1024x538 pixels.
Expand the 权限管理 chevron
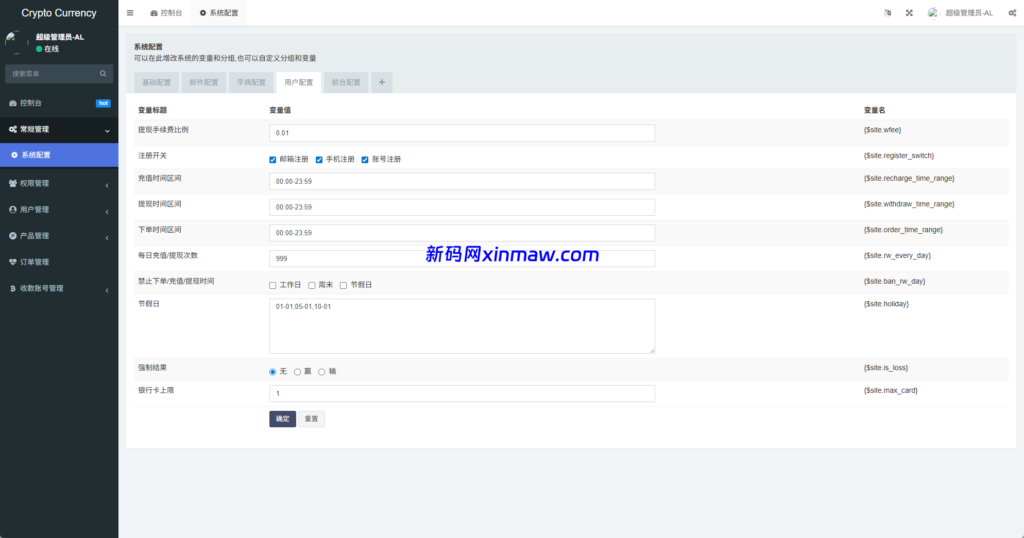pos(107,185)
